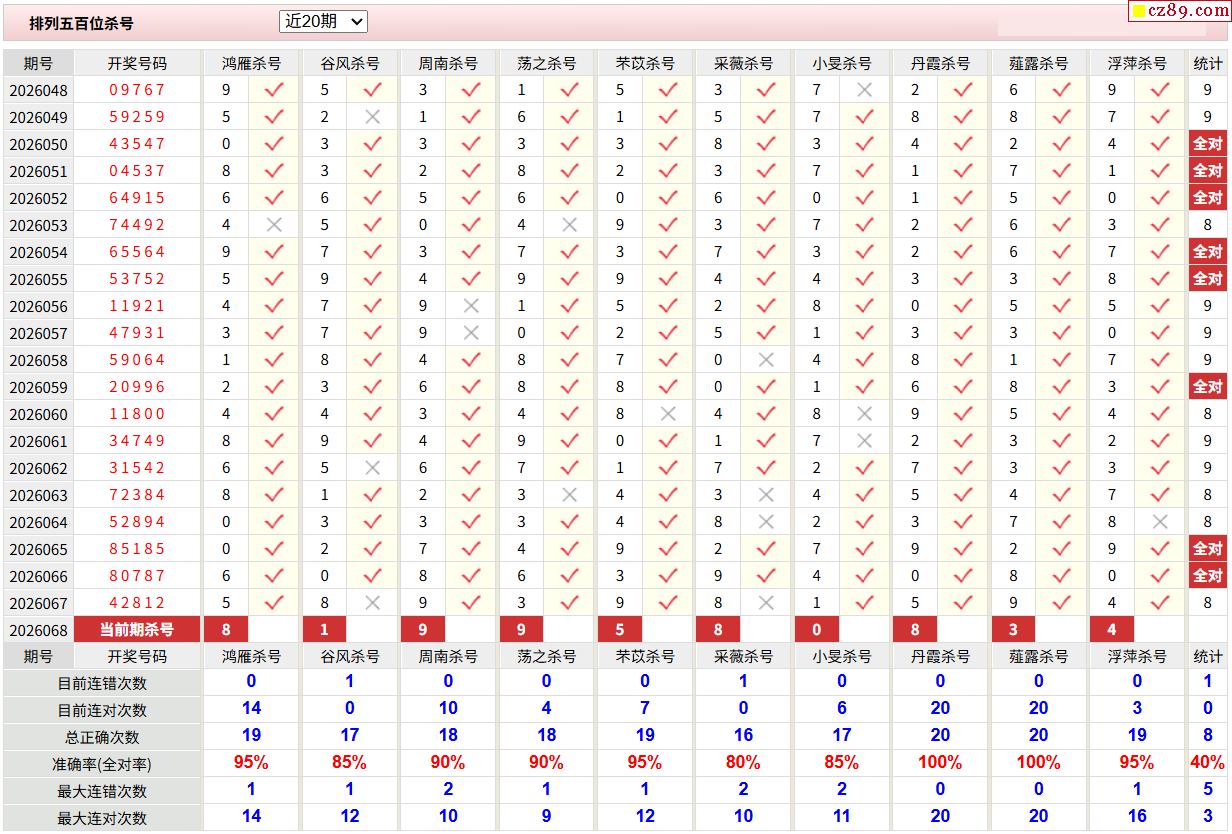
Task: Click the 排列五百位杀号 page title
Action: click(81, 23)
